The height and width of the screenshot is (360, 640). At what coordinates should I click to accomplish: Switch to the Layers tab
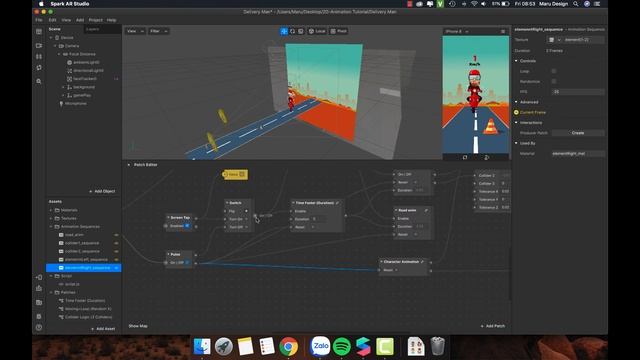(x=93, y=29)
